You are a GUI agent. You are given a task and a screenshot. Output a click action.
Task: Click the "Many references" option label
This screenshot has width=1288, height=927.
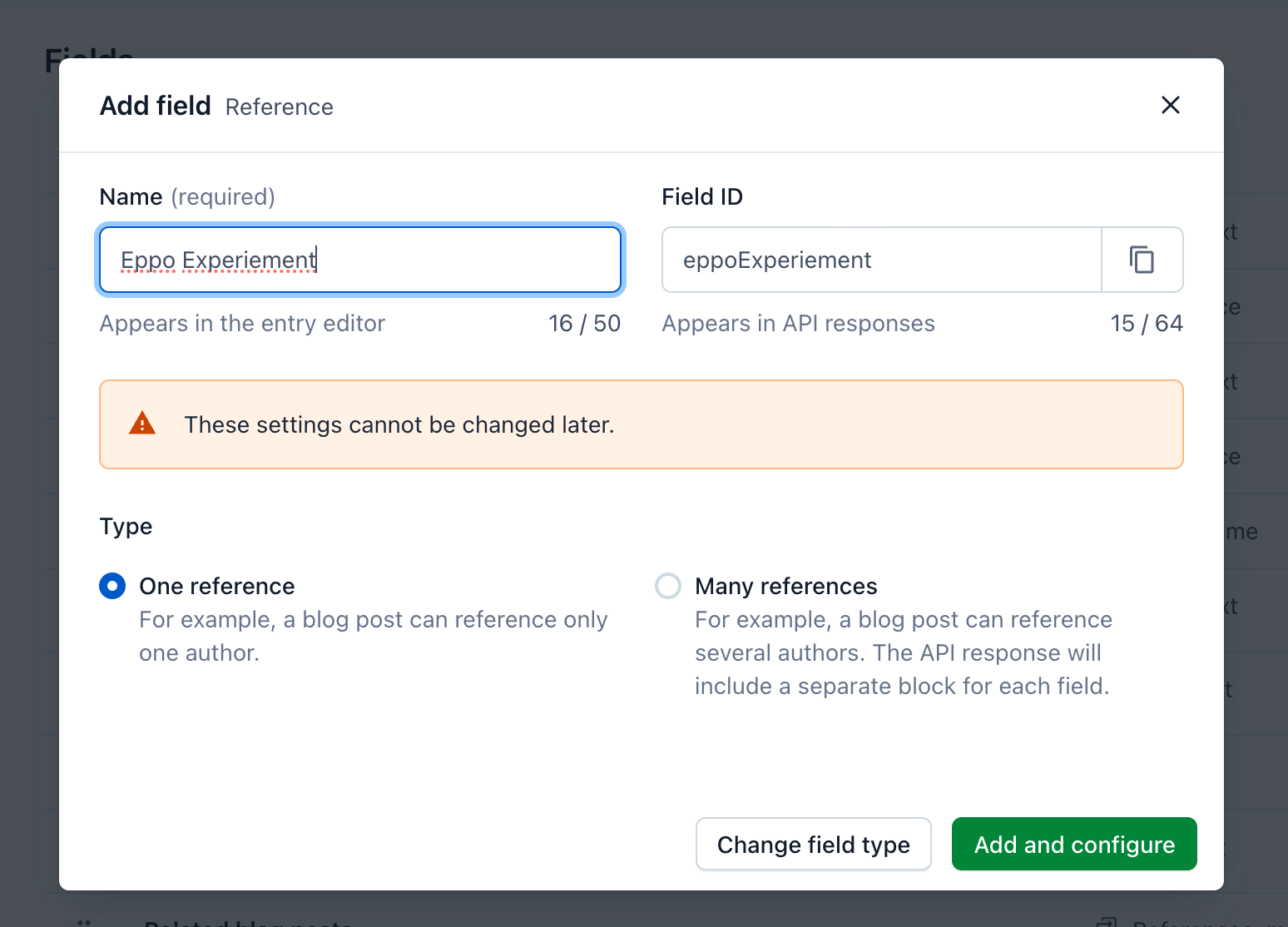[x=785, y=586]
